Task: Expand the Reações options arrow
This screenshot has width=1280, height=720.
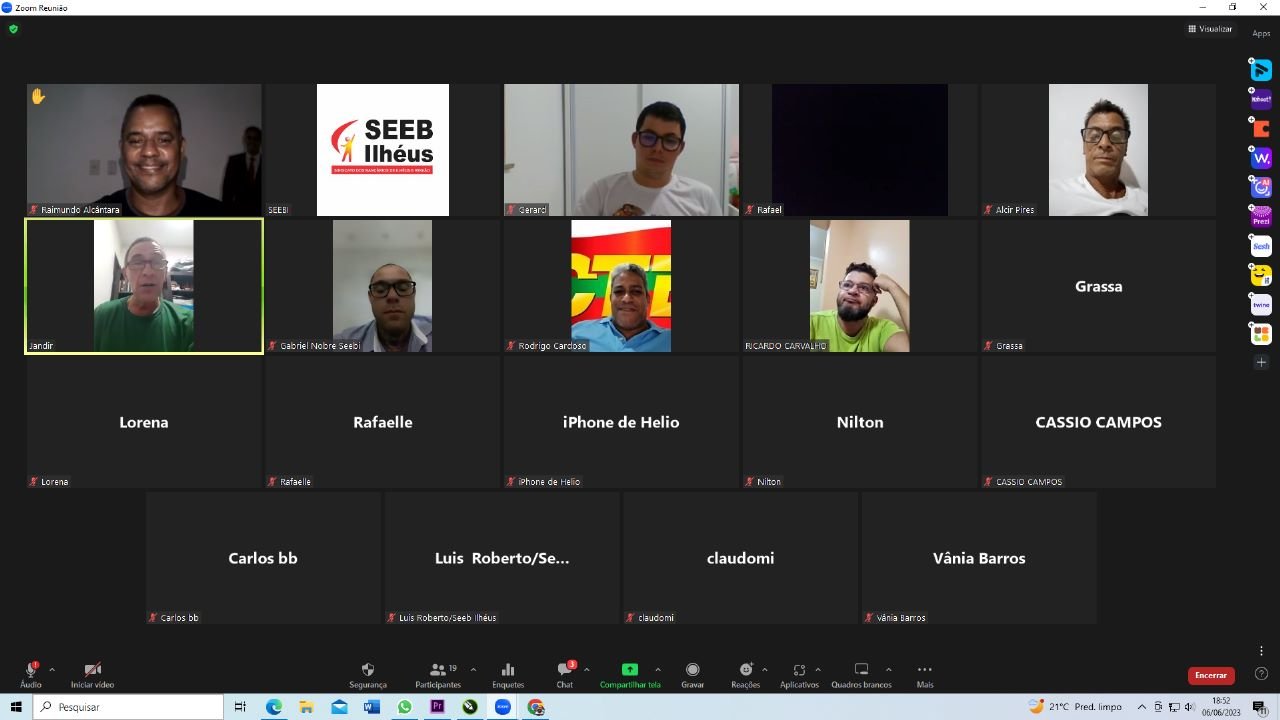Action: pos(765,670)
